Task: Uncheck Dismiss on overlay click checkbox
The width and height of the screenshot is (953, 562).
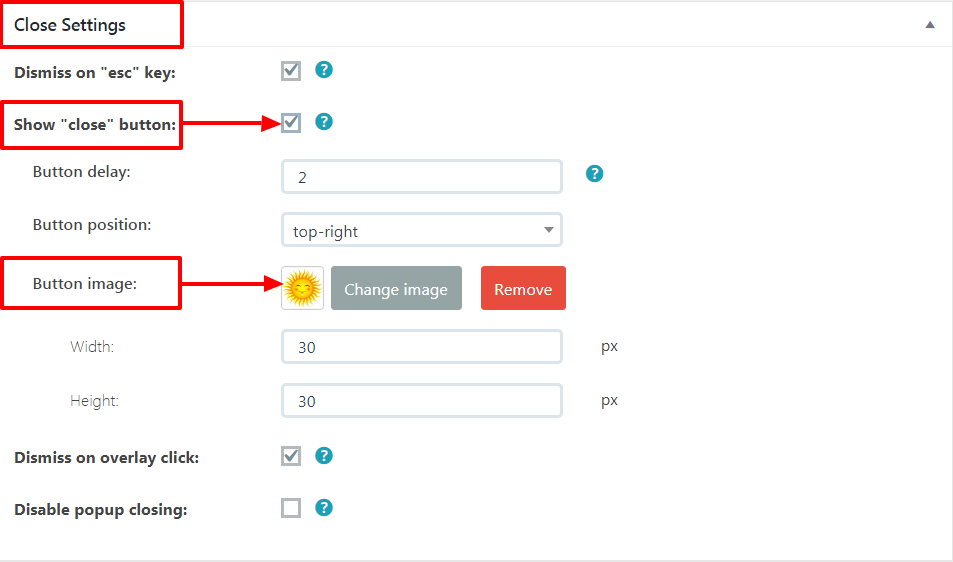Action: 291,456
